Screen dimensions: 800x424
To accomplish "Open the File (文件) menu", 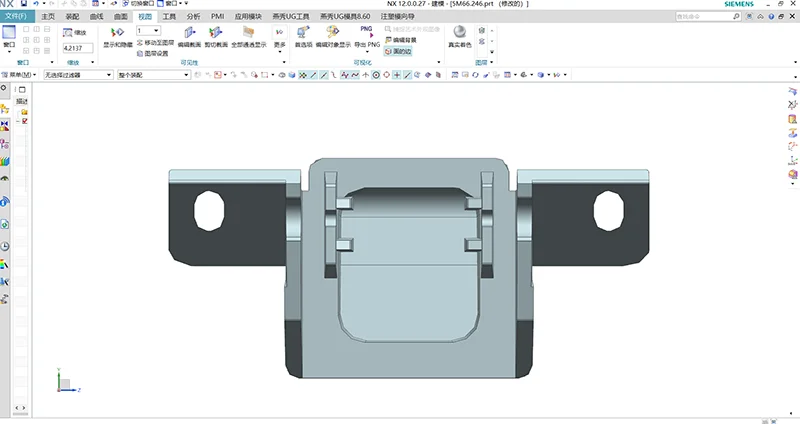I will 17,17.
